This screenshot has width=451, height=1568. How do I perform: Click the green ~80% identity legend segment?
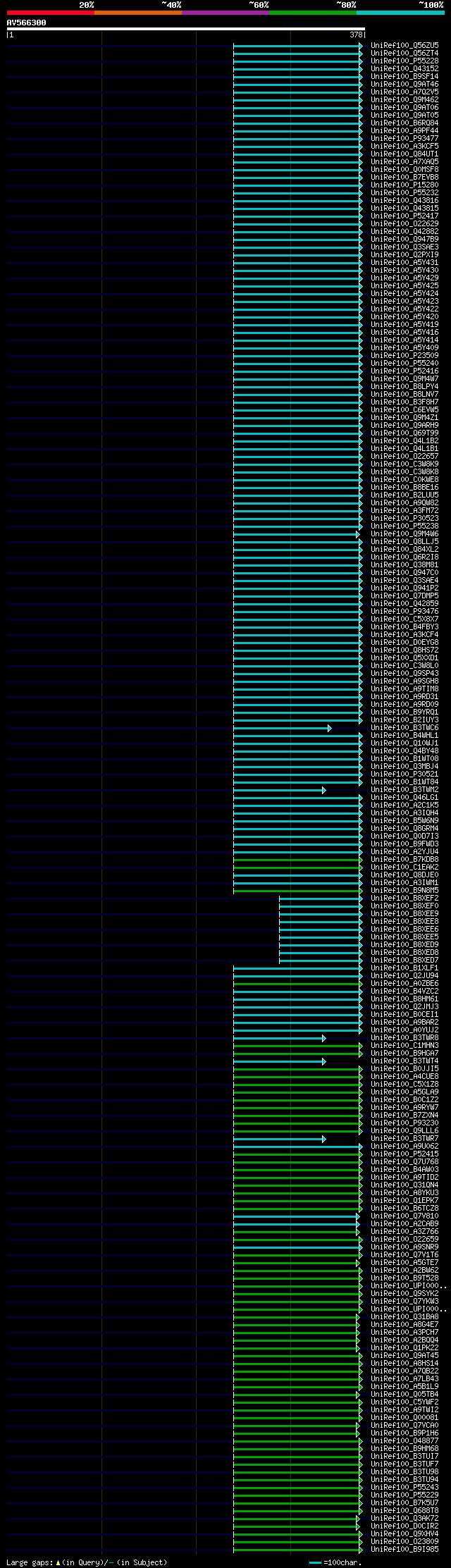point(313,13)
